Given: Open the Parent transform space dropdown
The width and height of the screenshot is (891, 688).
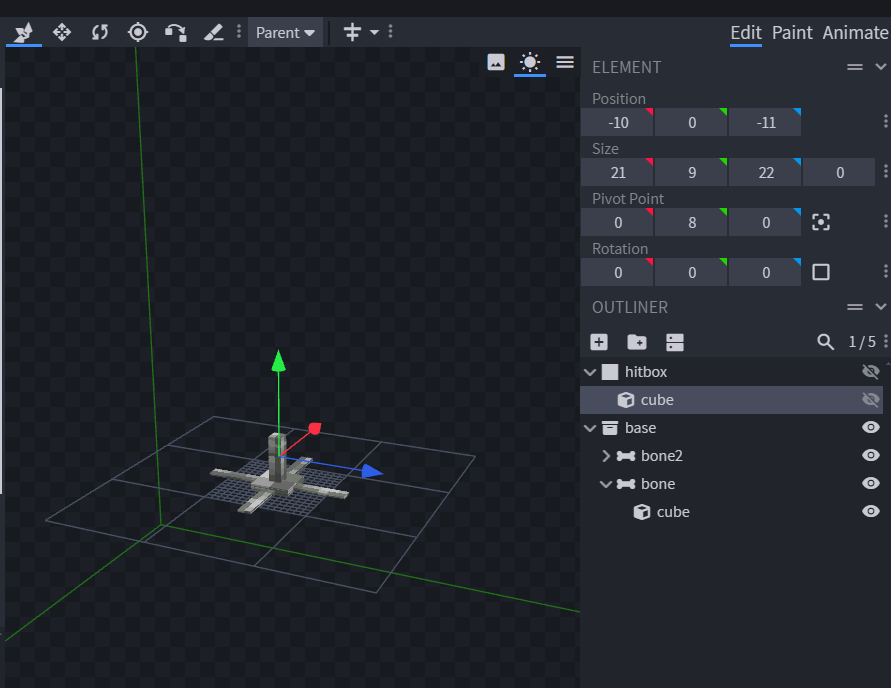Looking at the screenshot, I should pos(285,32).
